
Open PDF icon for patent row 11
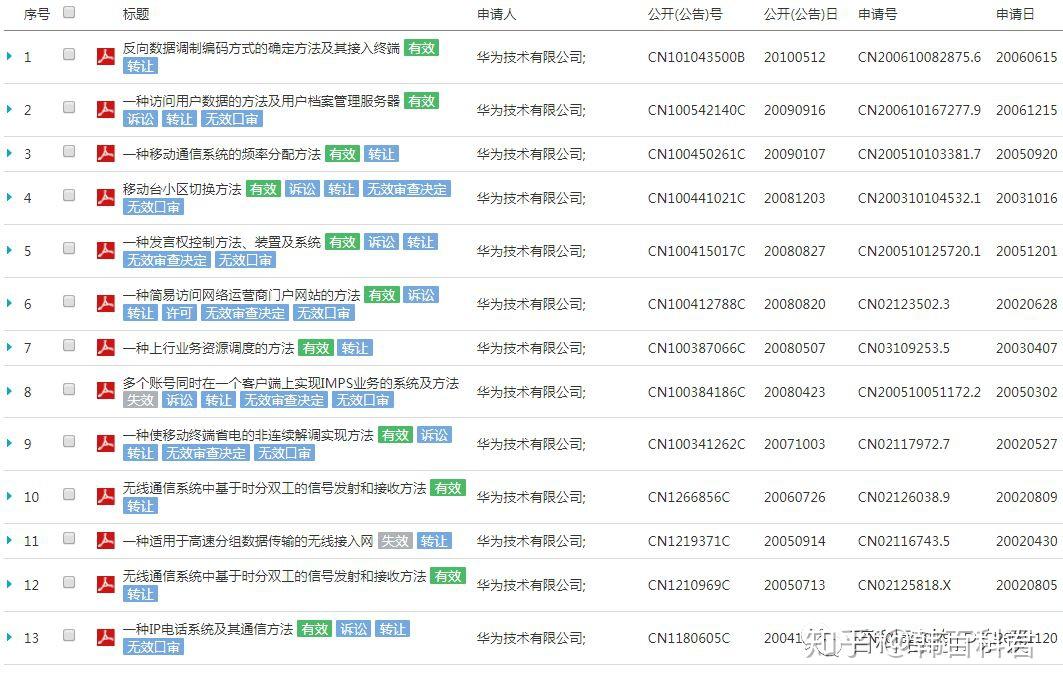[105, 540]
